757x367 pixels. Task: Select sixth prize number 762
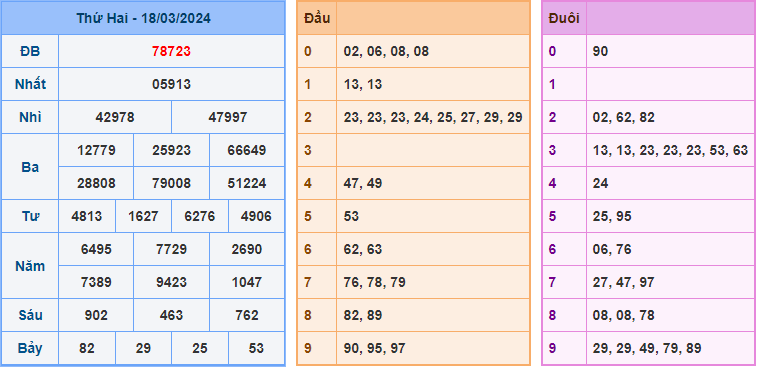tap(247, 315)
